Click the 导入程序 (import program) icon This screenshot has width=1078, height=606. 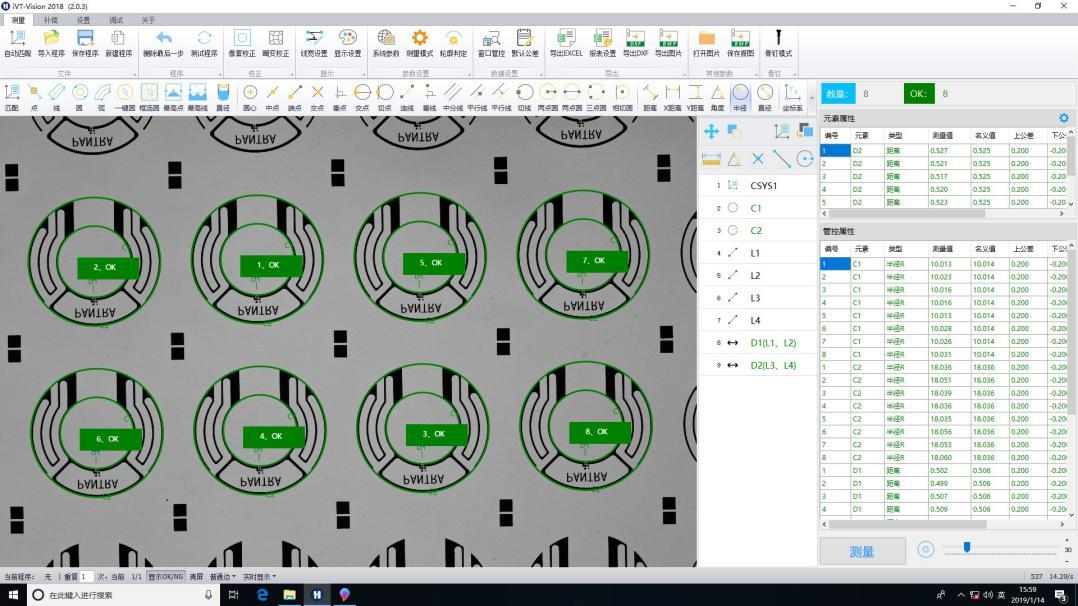(x=51, y=40)
